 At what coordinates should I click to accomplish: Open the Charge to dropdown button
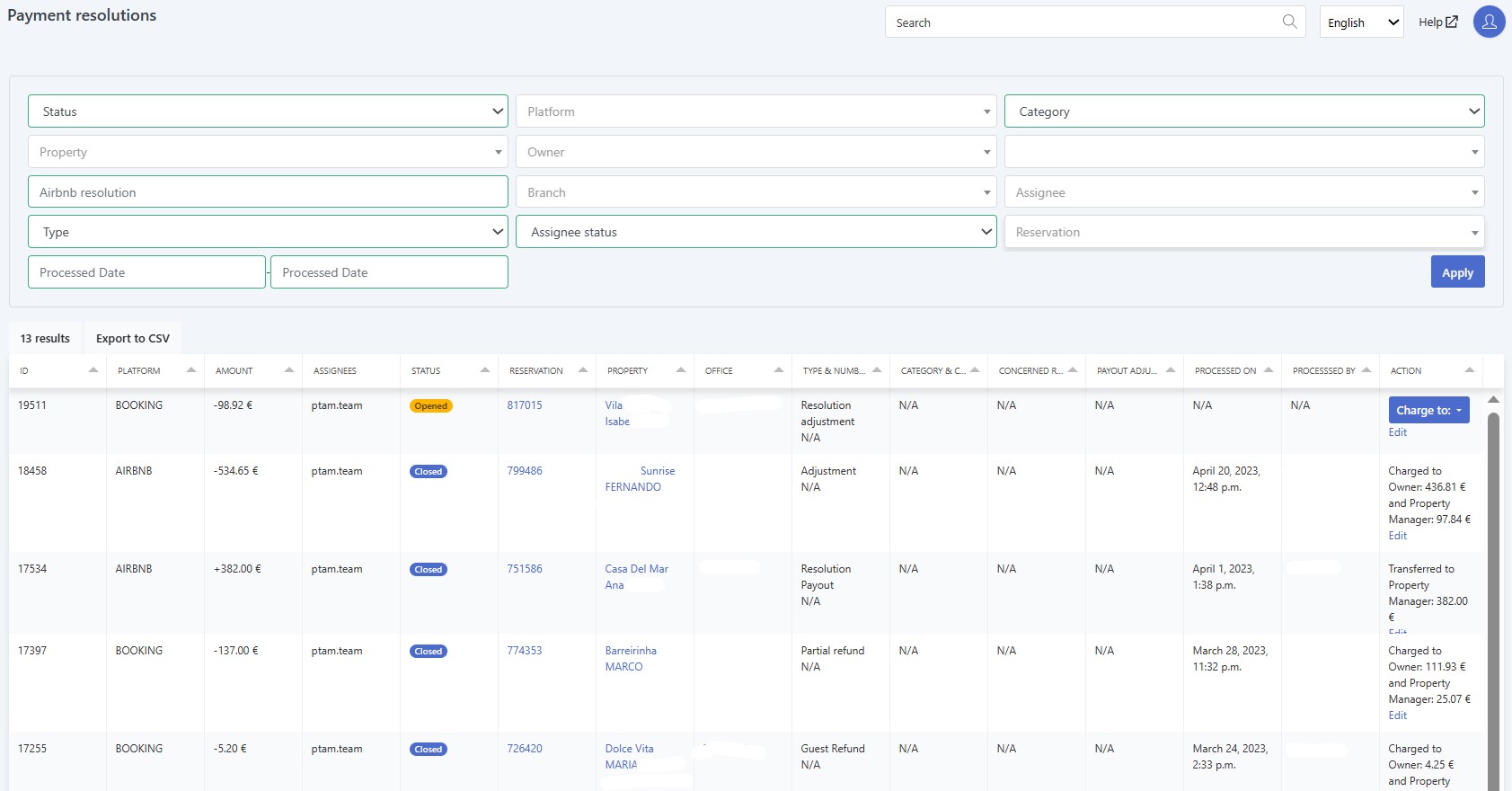click(1428, 410)
